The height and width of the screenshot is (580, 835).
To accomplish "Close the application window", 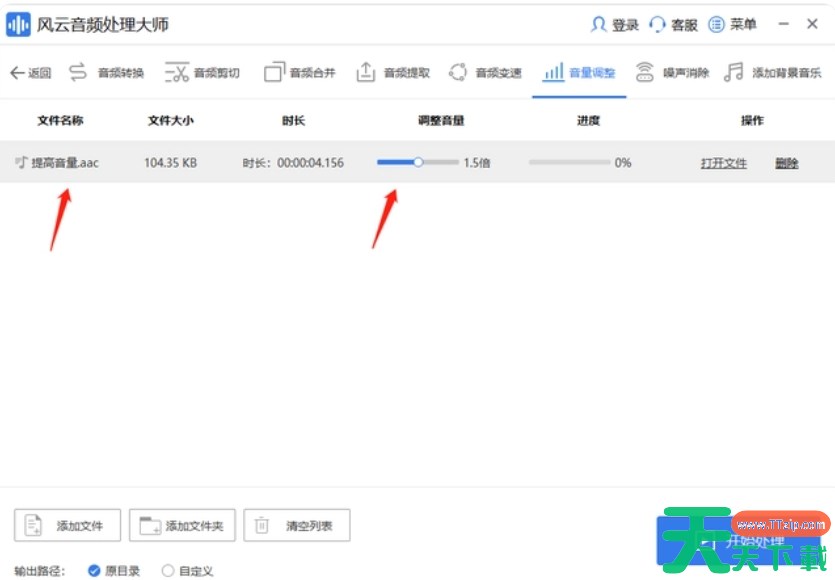I will 812,24.
